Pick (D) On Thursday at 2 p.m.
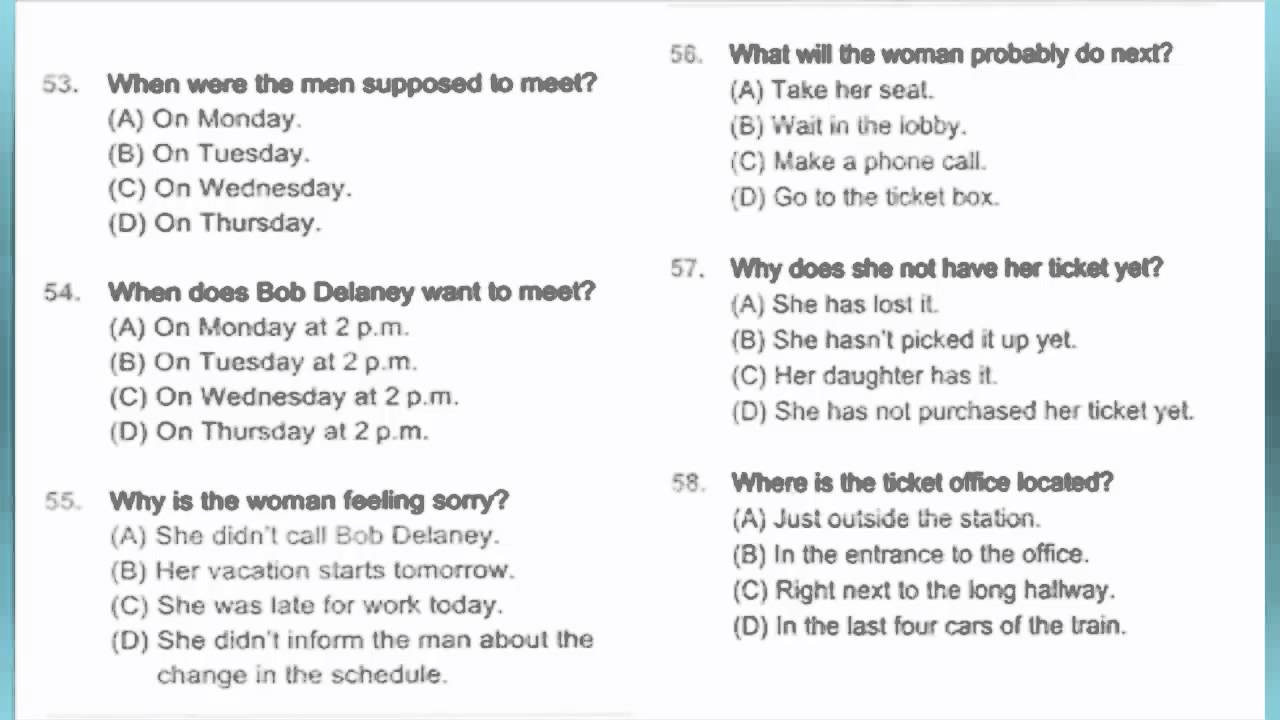 269,432
